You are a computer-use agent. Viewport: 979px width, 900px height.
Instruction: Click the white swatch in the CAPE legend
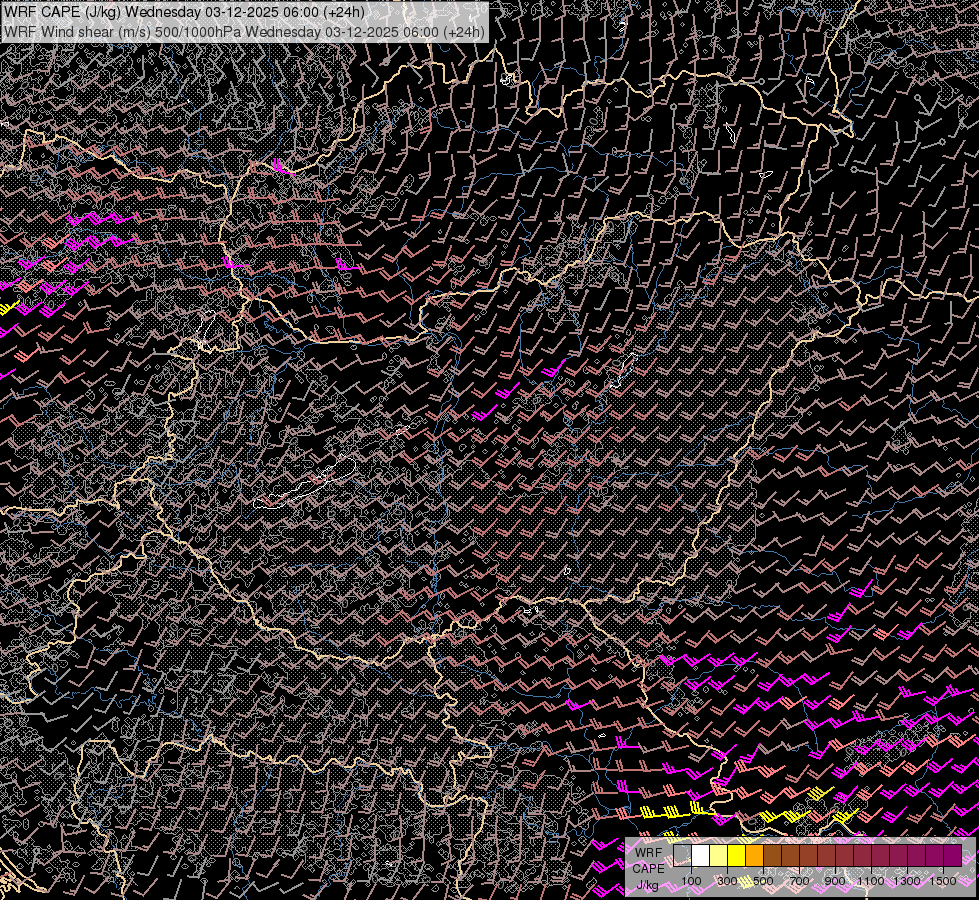701,856
